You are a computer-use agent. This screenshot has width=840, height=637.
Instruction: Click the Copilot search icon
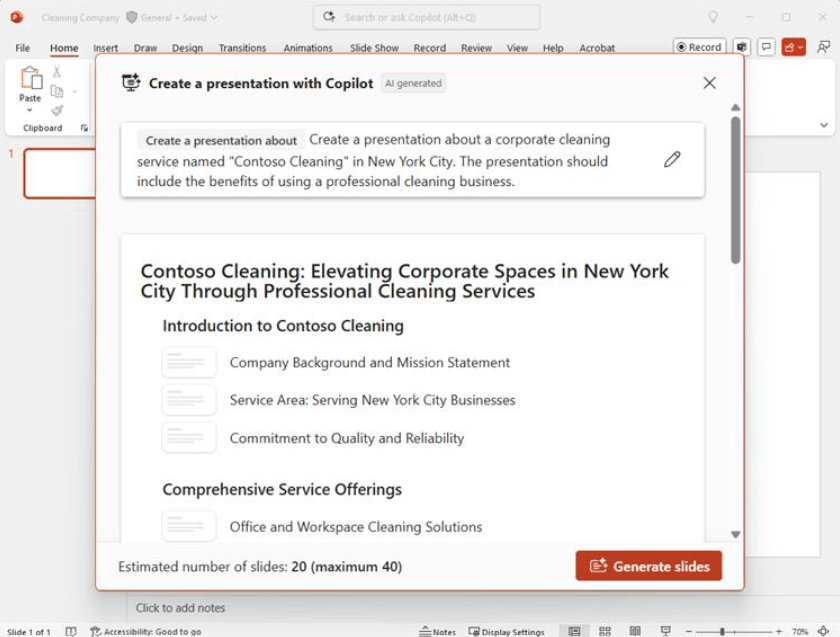(x=329, y=17)
